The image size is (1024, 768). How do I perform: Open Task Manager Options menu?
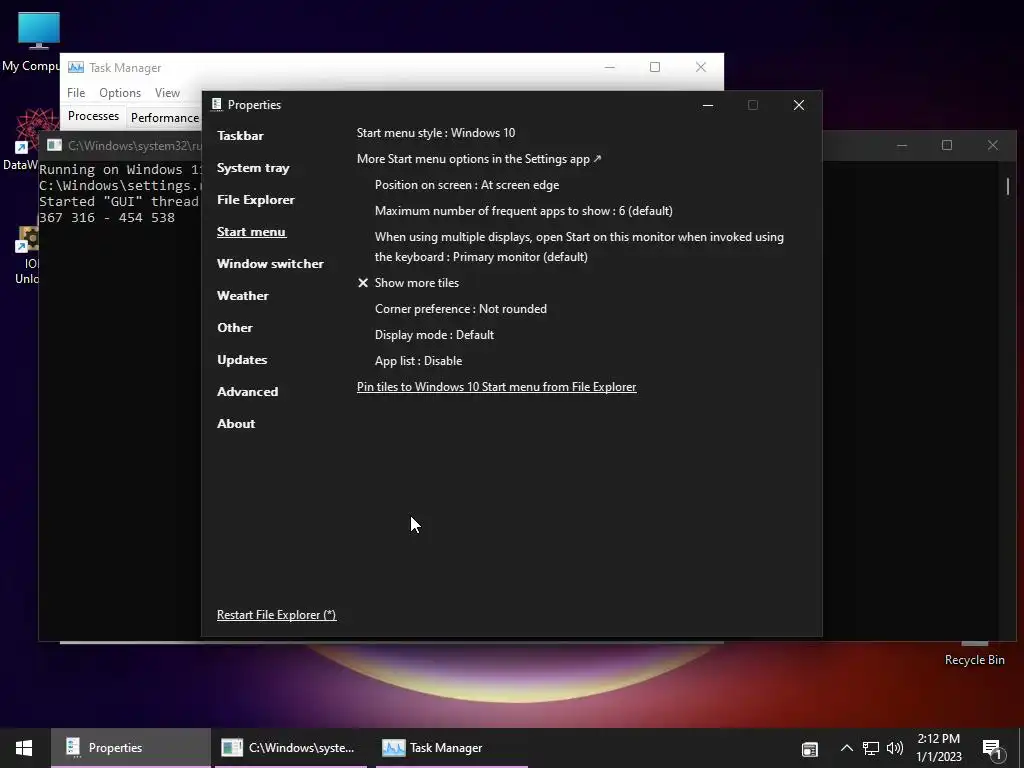click(120, 93)
